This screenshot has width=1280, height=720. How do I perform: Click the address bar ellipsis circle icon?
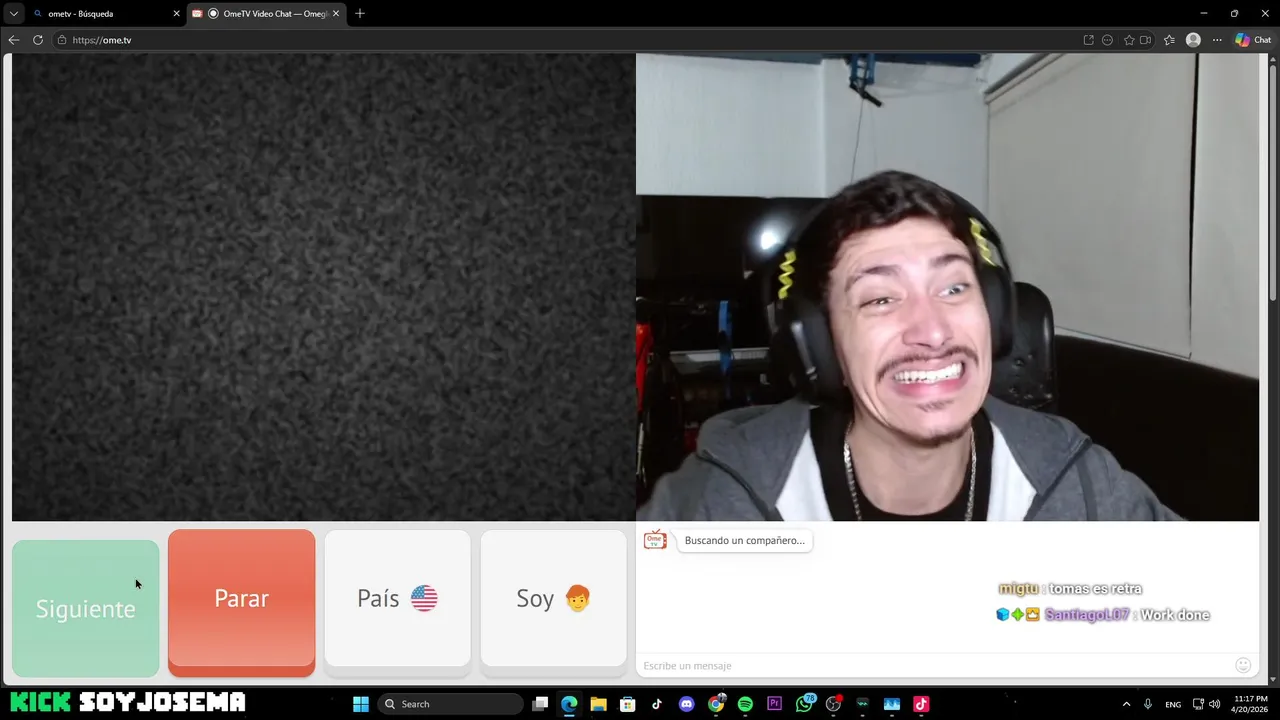pyautogui.click(x=1107, y=40)
